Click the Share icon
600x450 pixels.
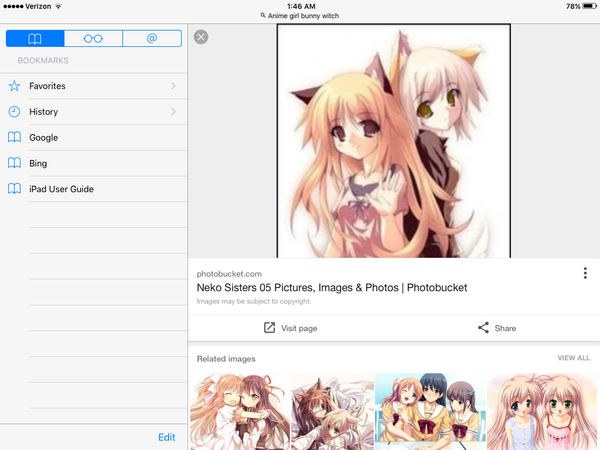483,328
